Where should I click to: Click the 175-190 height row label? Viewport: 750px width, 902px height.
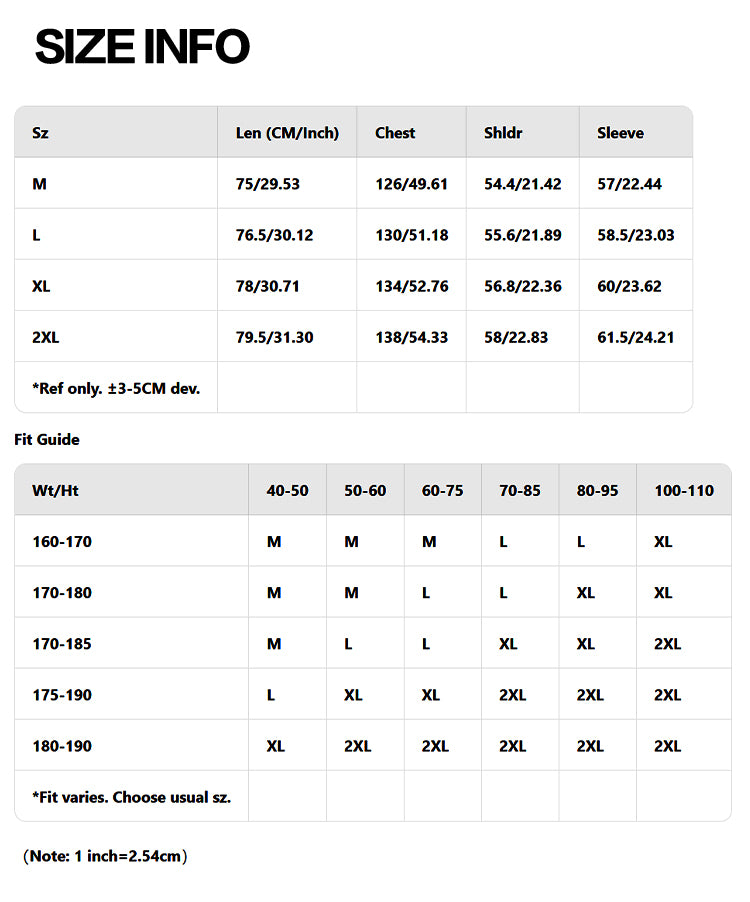62,695
